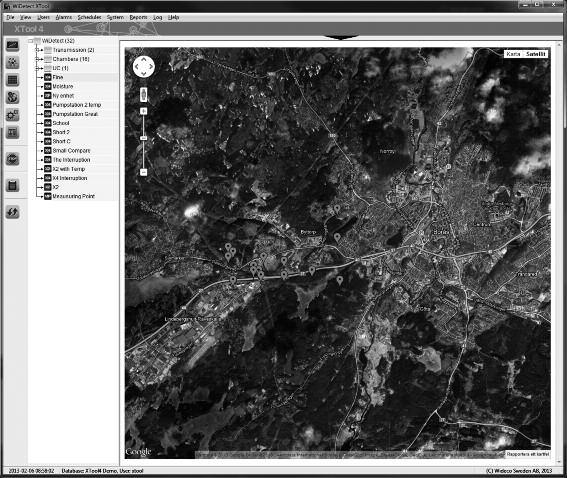567x478 pixels.
Task: Expand the Transmission tree node
Action: coord(37,50)
